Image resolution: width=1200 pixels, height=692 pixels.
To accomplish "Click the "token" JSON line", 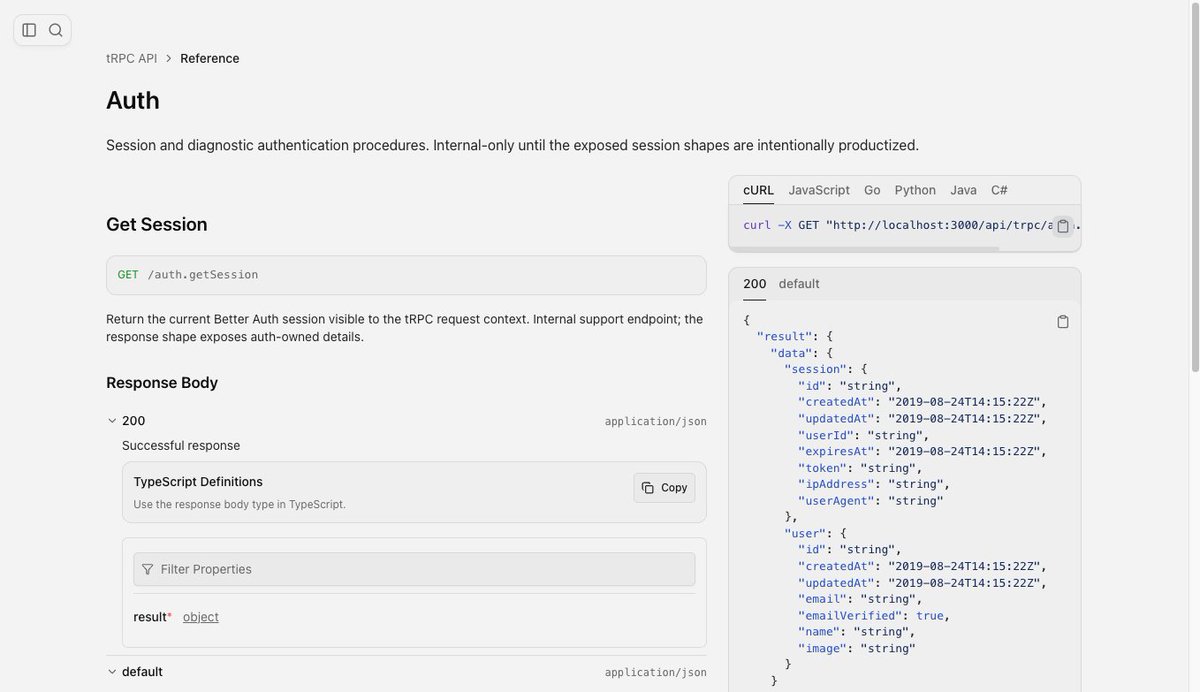I will pyautogui.click(x=860, y=468).
